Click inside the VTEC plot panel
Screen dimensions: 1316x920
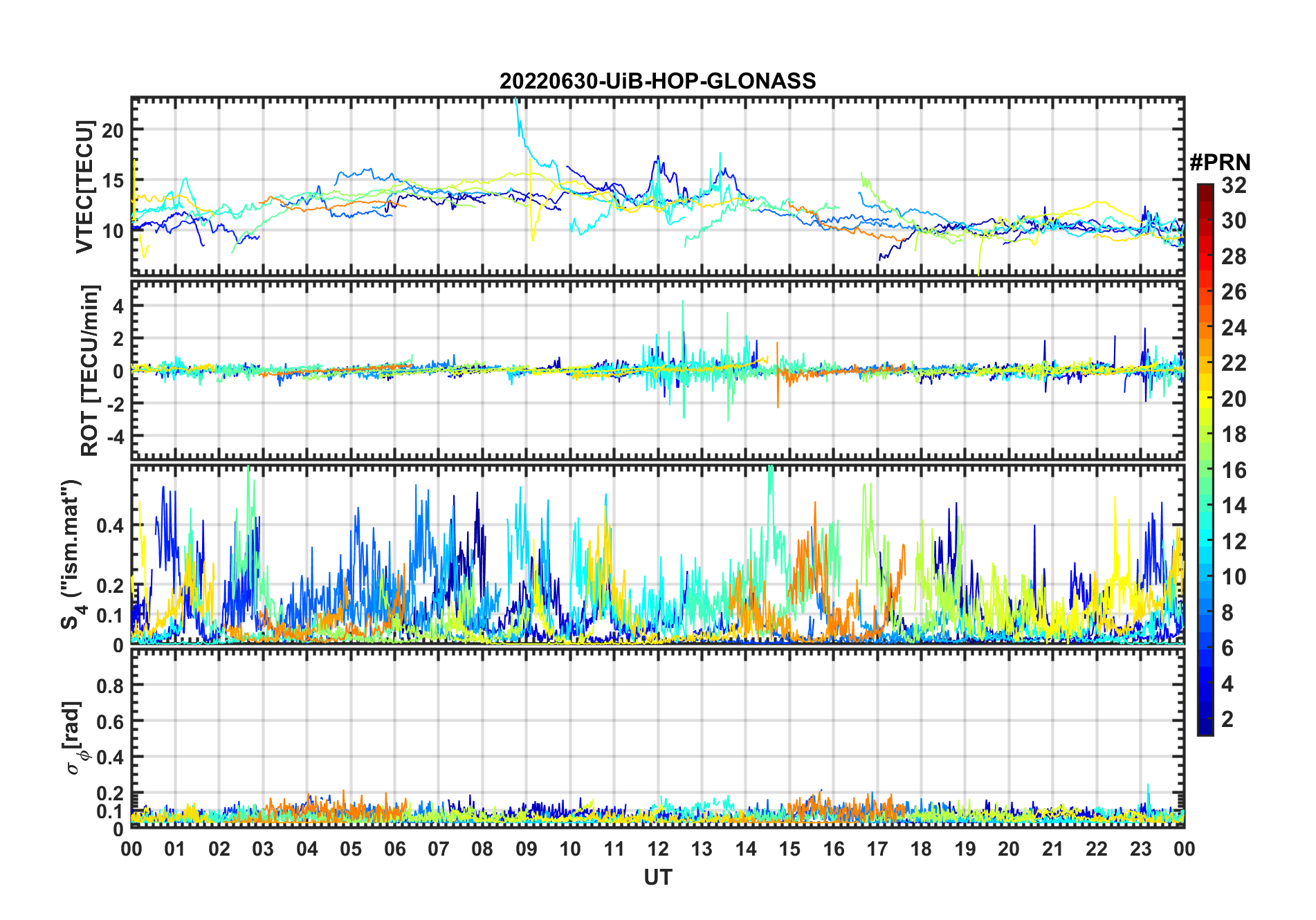(657, 187)
